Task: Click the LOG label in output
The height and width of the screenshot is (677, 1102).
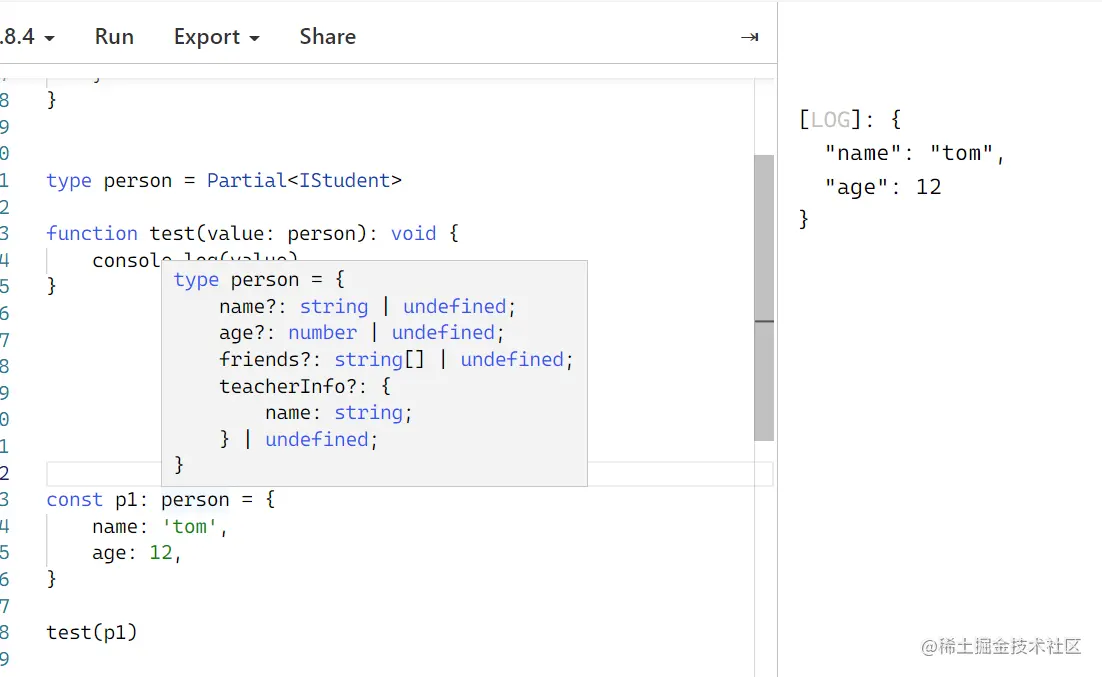Action: pos(830,120)
